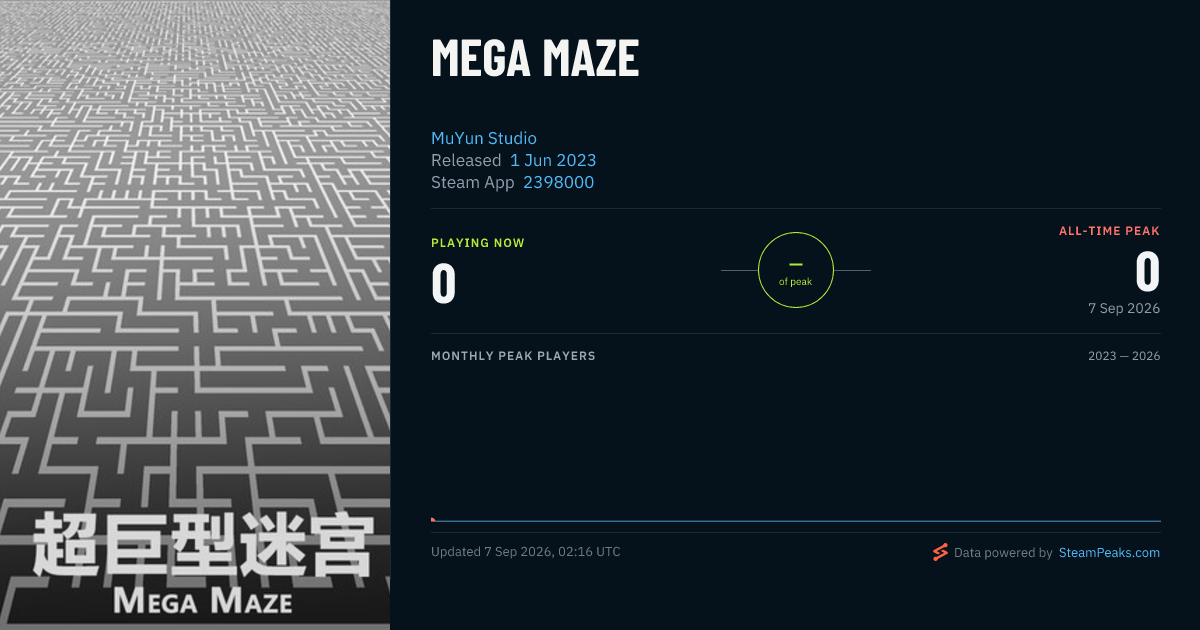Click the 2023 — 2026 range label
Image resolution: width=1200 pixels, height=630 pixels.
tap(1124, 356)
